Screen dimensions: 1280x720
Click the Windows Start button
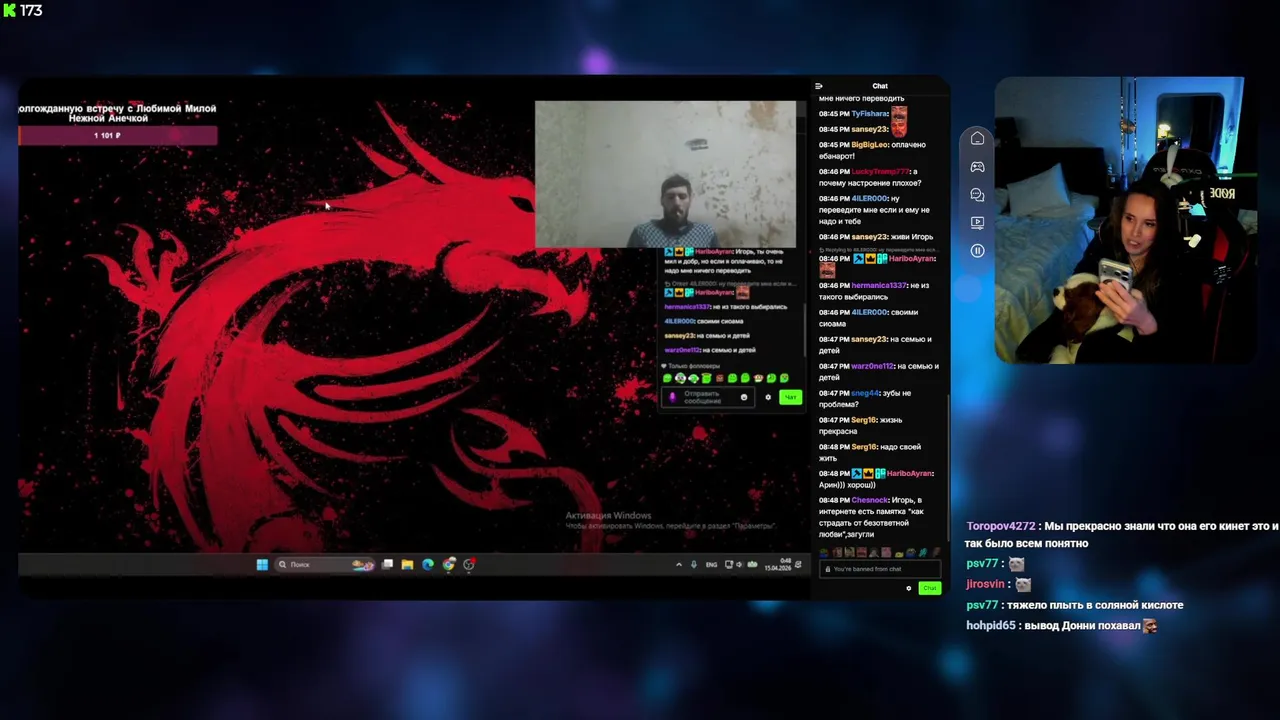click(x=262, y=564)
